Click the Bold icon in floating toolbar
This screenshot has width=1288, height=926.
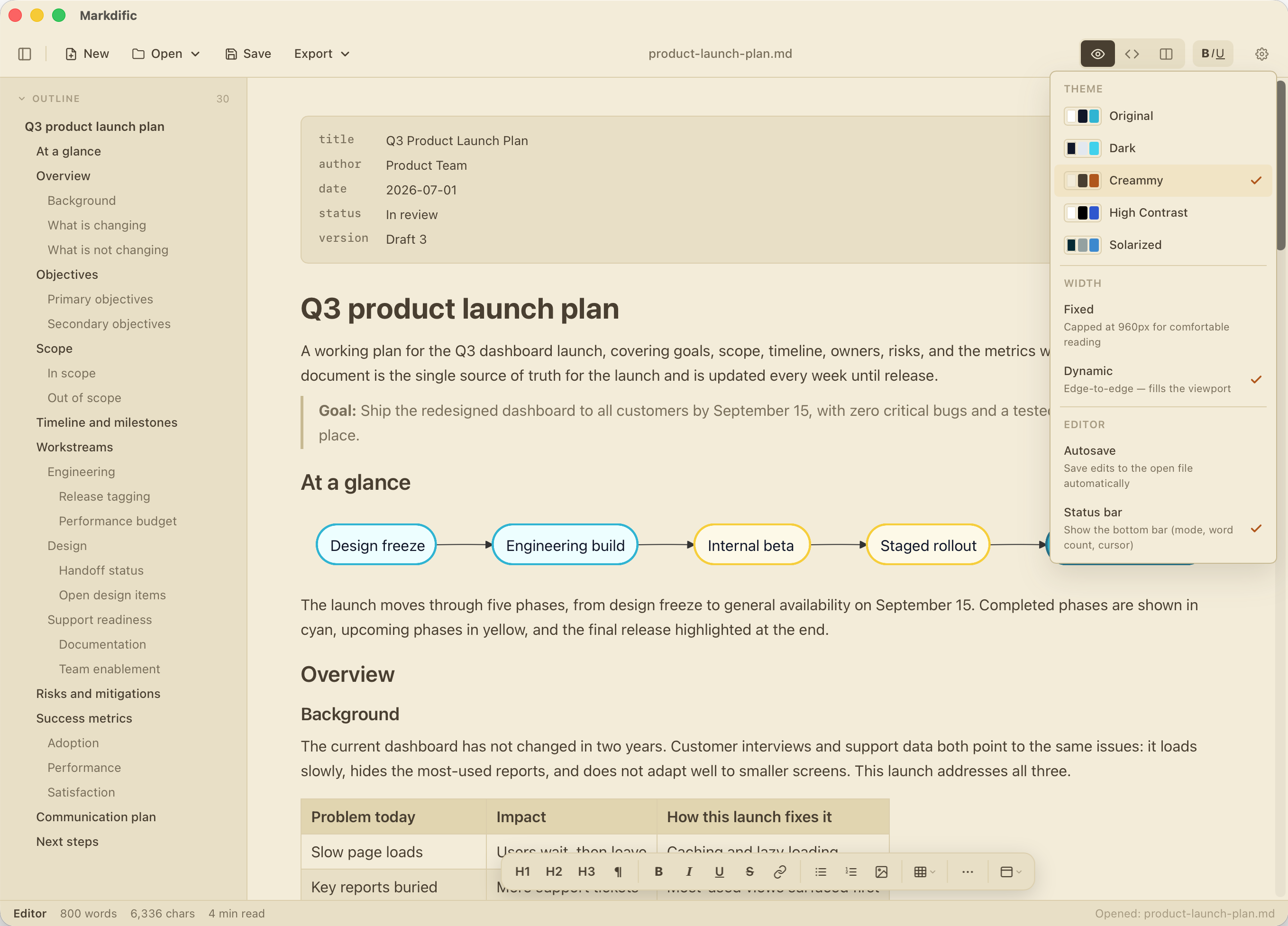pyautogui.click(x=658, y=871)
